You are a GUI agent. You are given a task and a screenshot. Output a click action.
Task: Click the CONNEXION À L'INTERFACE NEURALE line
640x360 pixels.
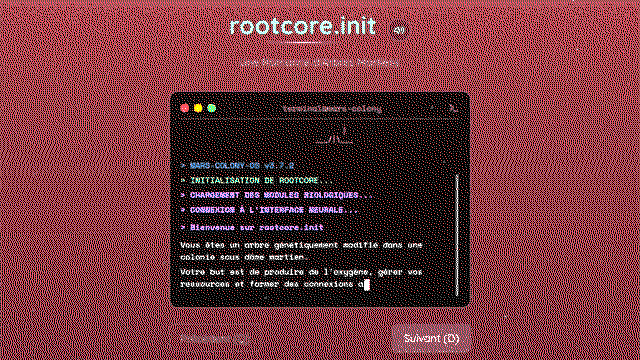(269, 210)
